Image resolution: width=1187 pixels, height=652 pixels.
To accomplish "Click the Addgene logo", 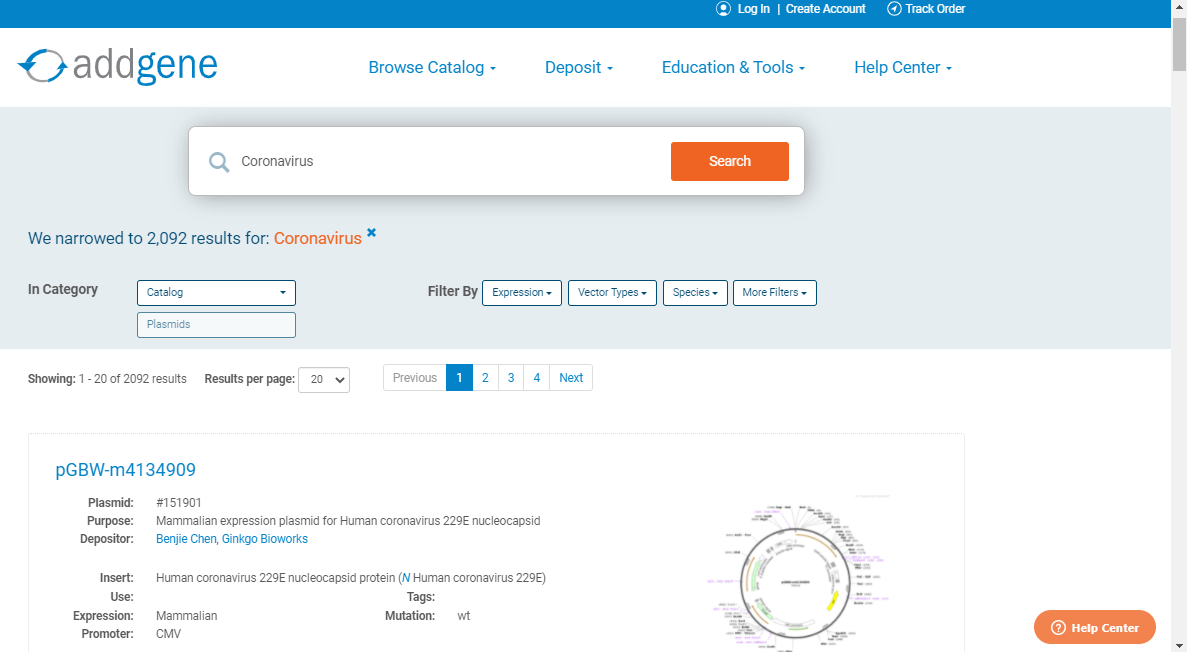I will tap(117, 66).
